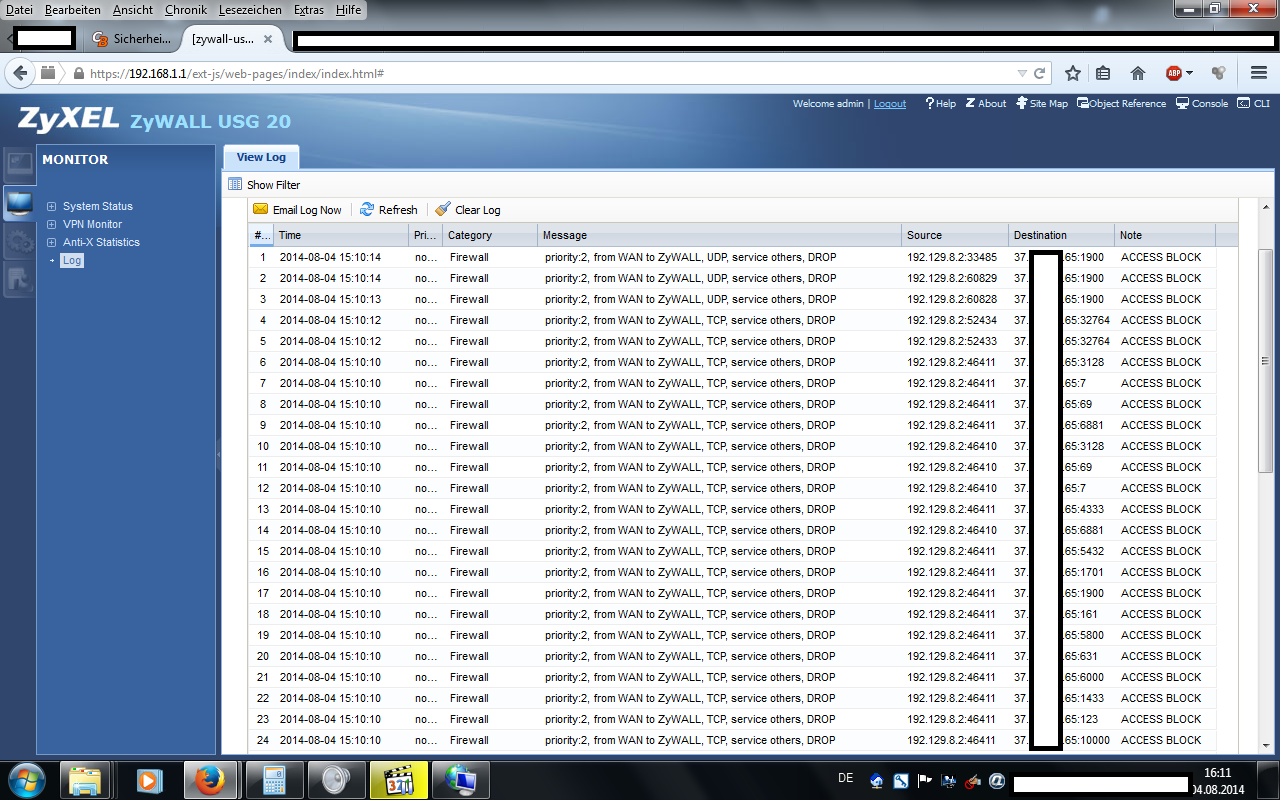The width and height of the screenshot is (1280, 800).
Task: Open the Maintenance icon in left rail
Action: (19, 281)
